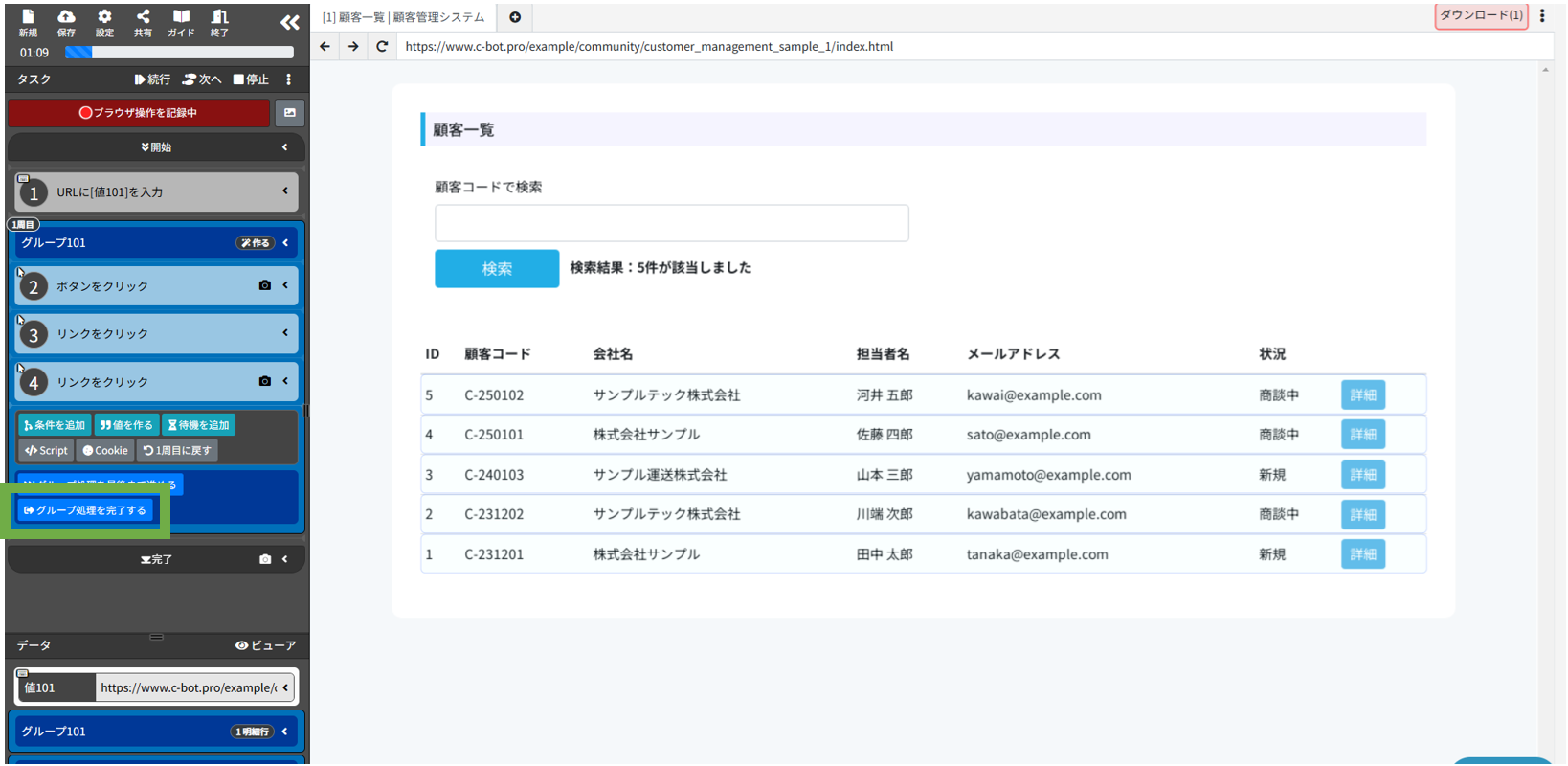
Task: Click the 保存 (save) cloud icon
Action: [66, 22]
